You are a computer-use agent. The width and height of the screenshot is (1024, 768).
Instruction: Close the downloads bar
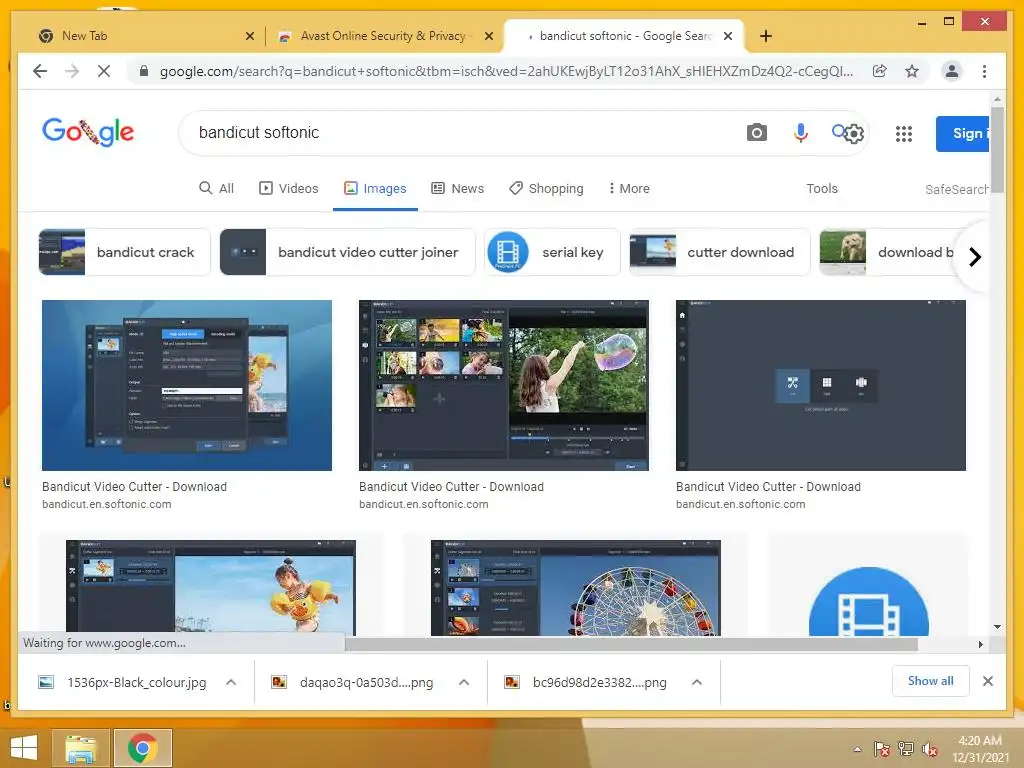tap(988, 681)
